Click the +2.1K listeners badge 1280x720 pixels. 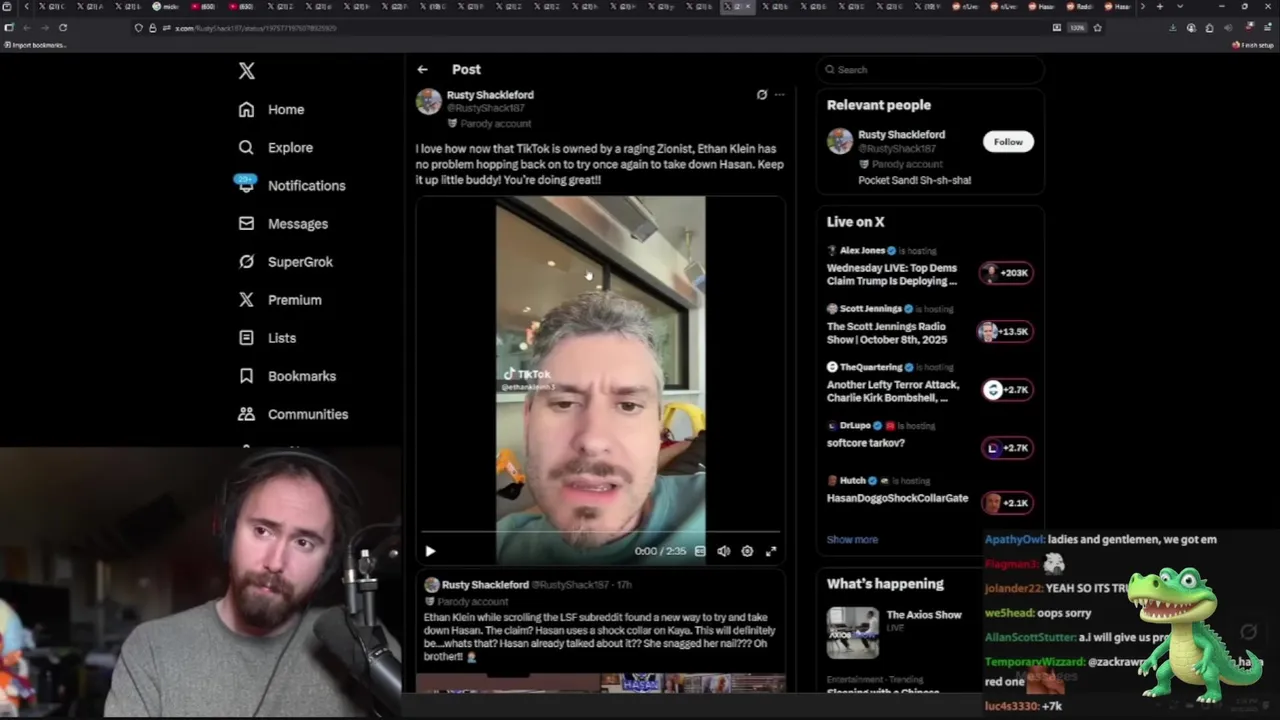[1006, 503]
